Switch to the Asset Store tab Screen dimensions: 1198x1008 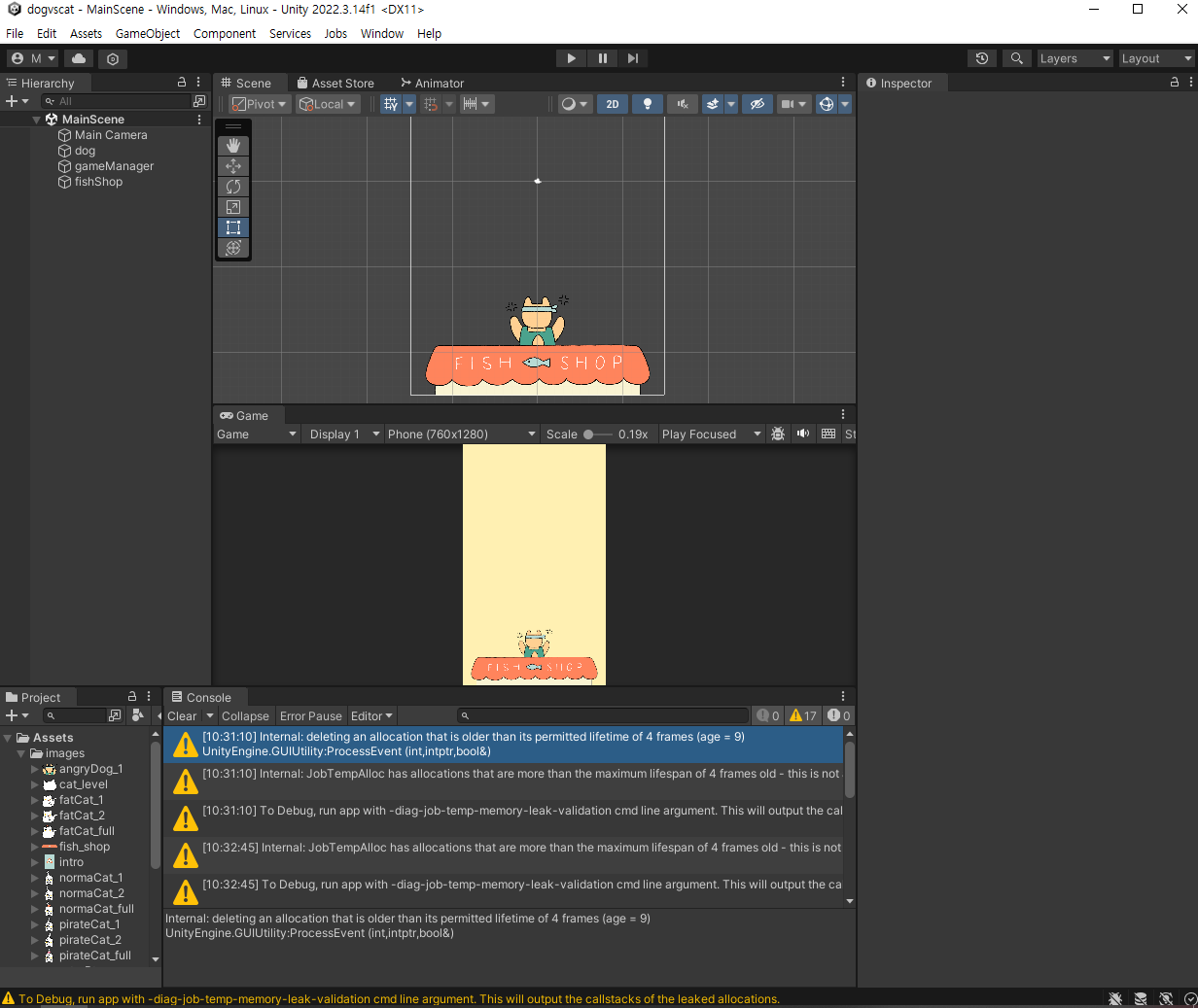335,83
